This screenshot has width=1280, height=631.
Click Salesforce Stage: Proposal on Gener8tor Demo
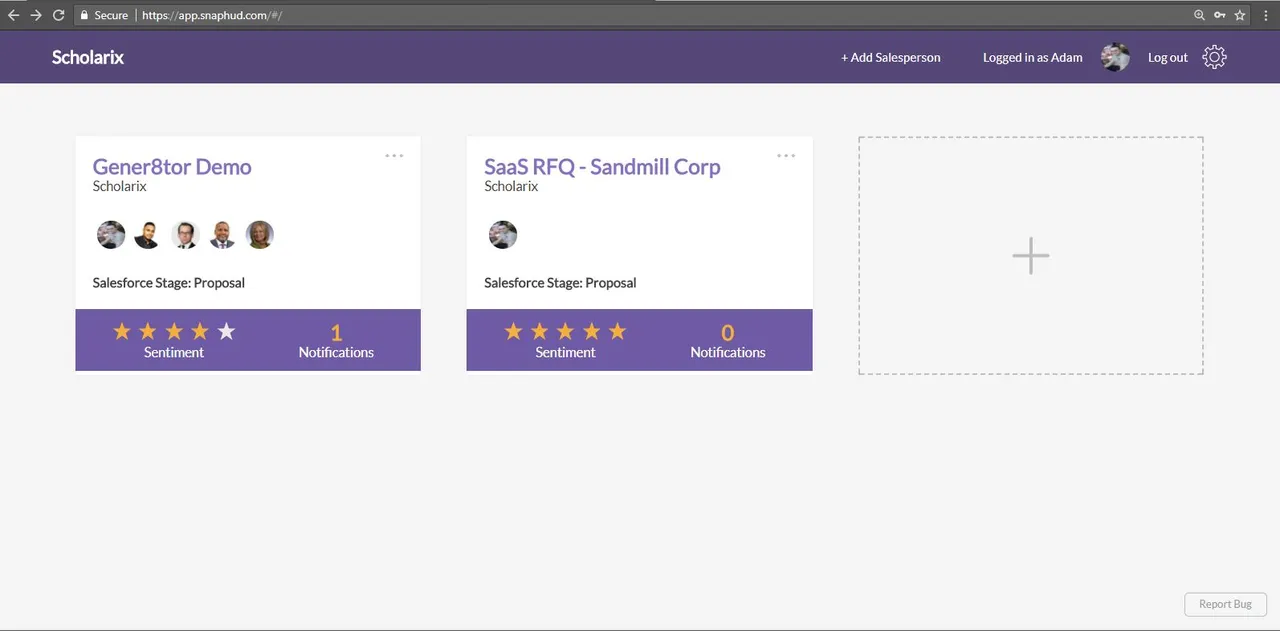(x=169, y=283)
